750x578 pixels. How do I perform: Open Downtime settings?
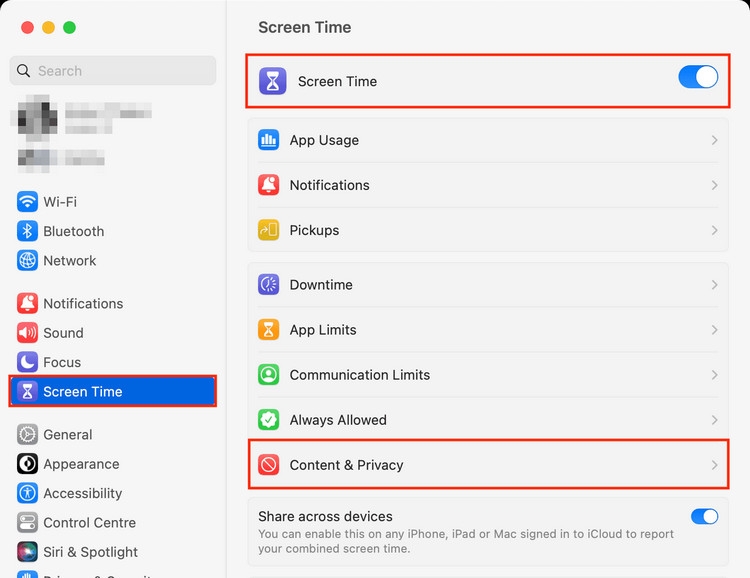coord(488,284)
